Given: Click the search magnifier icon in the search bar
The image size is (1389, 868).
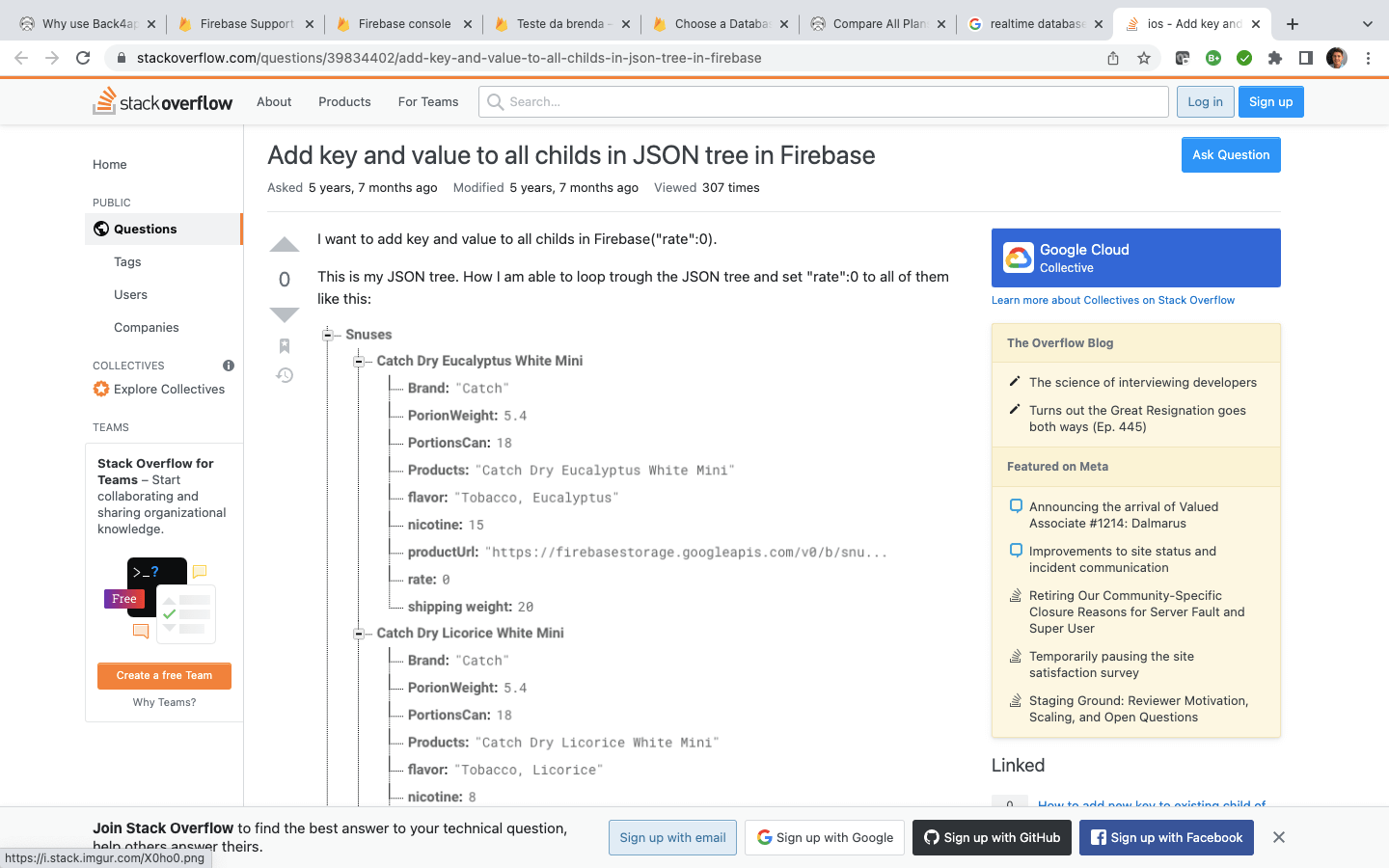Looking at the screenshot, I should point(494,101).
